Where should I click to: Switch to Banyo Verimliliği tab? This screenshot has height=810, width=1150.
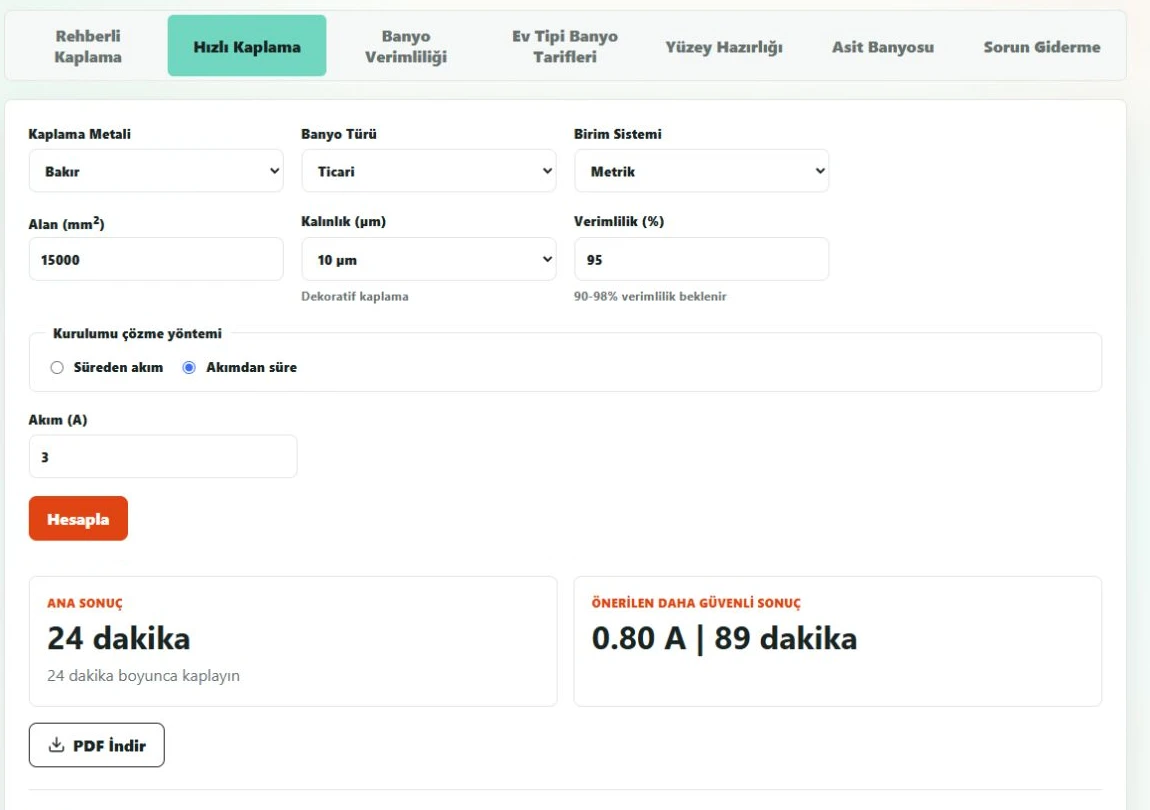(x=406, y=46)
